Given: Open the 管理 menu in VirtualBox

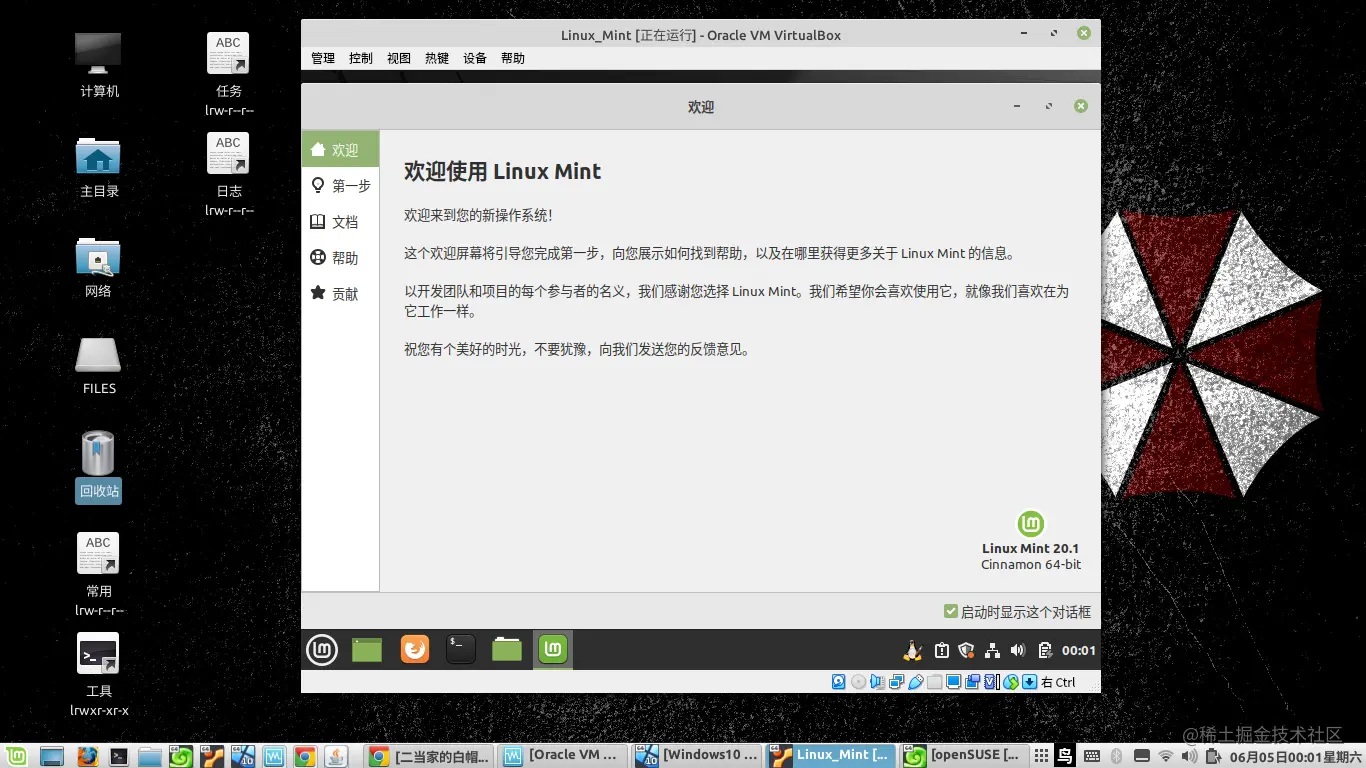Looking at the screenshot, I should point(323,58).
